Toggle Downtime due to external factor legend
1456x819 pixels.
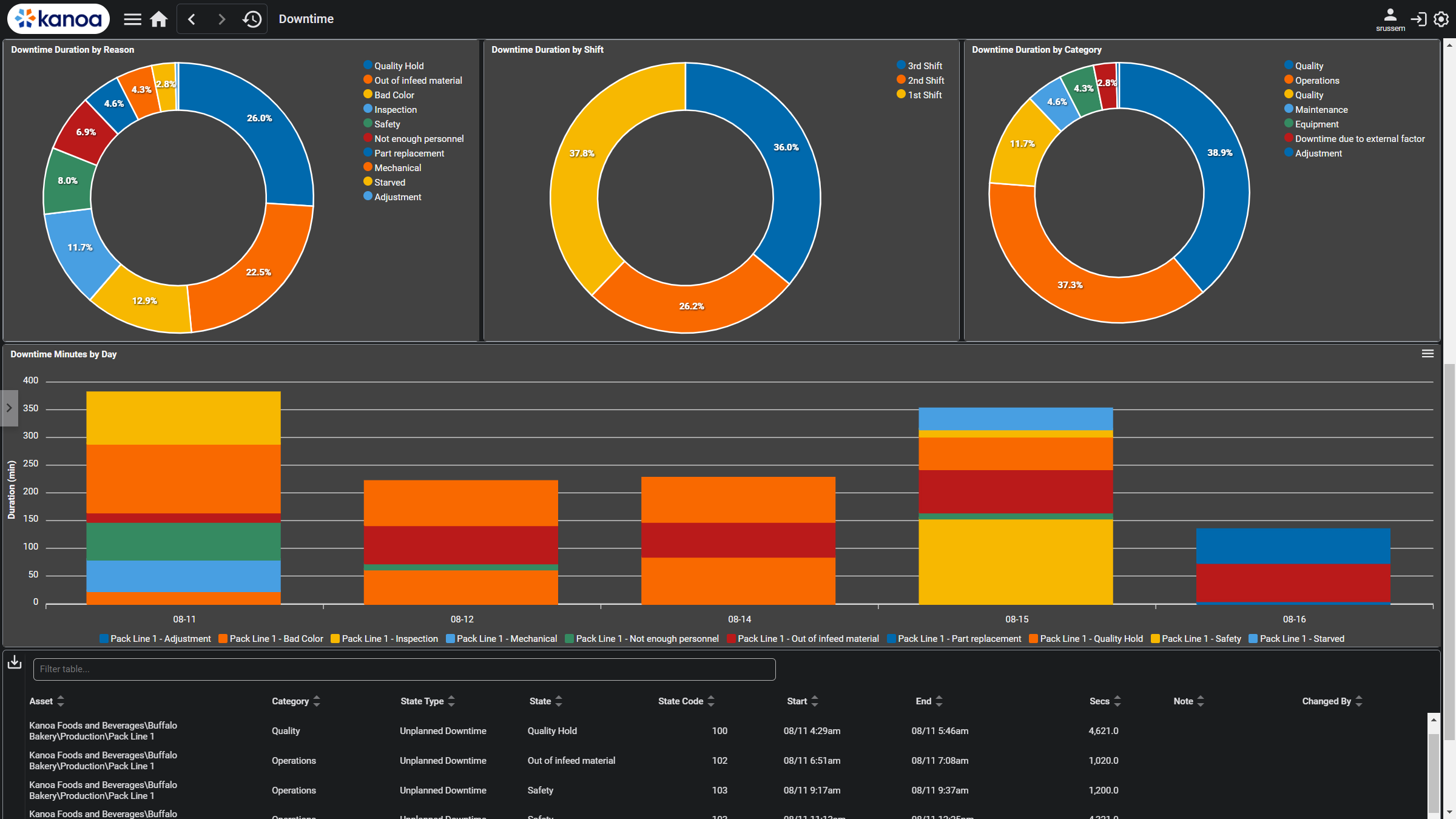(x=1355, y=138)
